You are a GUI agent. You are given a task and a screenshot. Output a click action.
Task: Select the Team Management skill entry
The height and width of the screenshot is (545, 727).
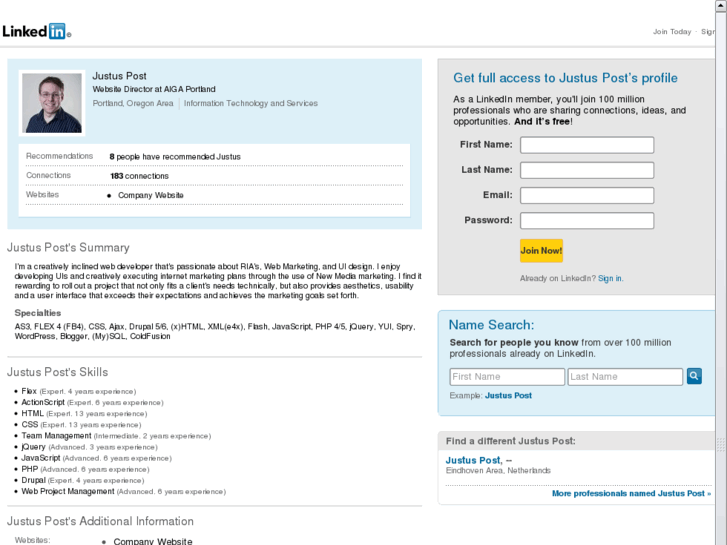116,436
